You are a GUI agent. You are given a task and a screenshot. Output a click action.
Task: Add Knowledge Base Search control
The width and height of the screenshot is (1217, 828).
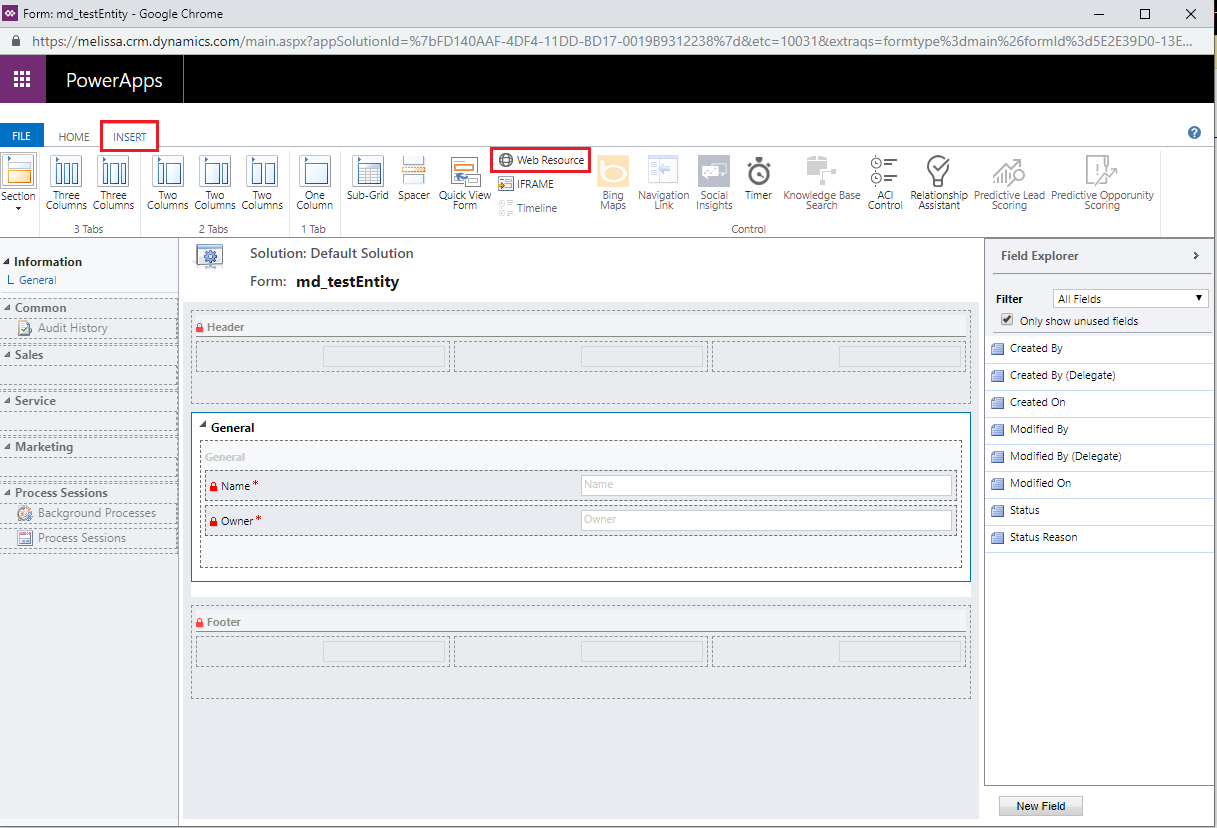pos(822,183)
